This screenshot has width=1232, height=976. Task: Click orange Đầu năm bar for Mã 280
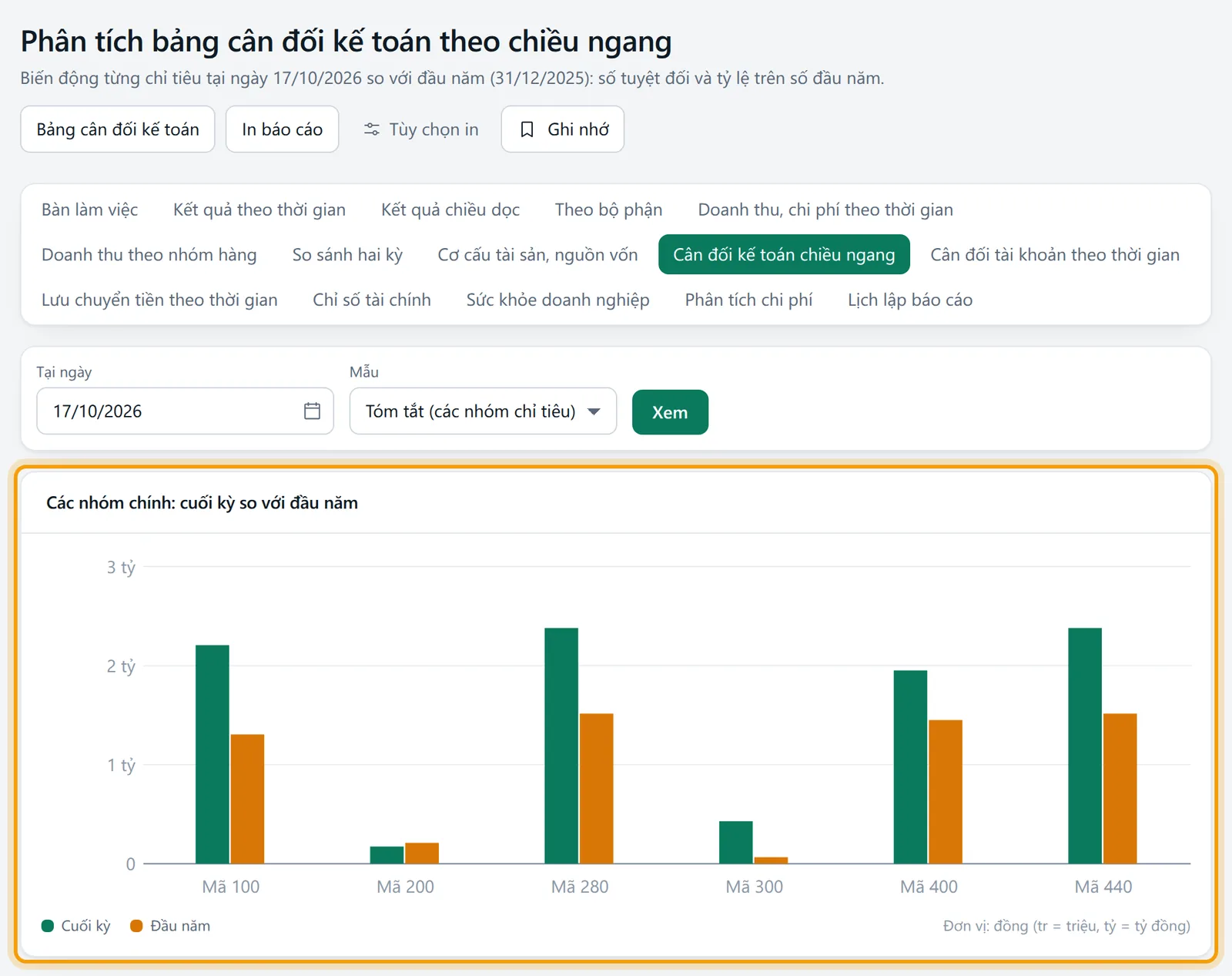pos(597,789)
